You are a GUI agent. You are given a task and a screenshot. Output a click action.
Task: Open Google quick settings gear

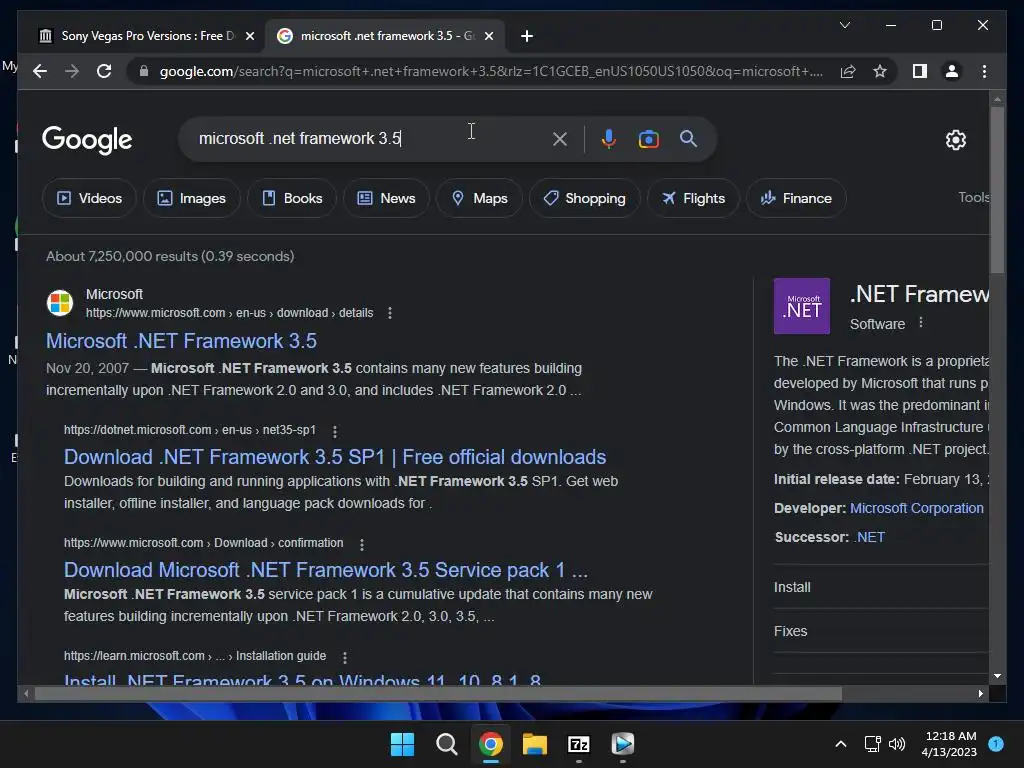pyautogui.click(x=955, y=139)
